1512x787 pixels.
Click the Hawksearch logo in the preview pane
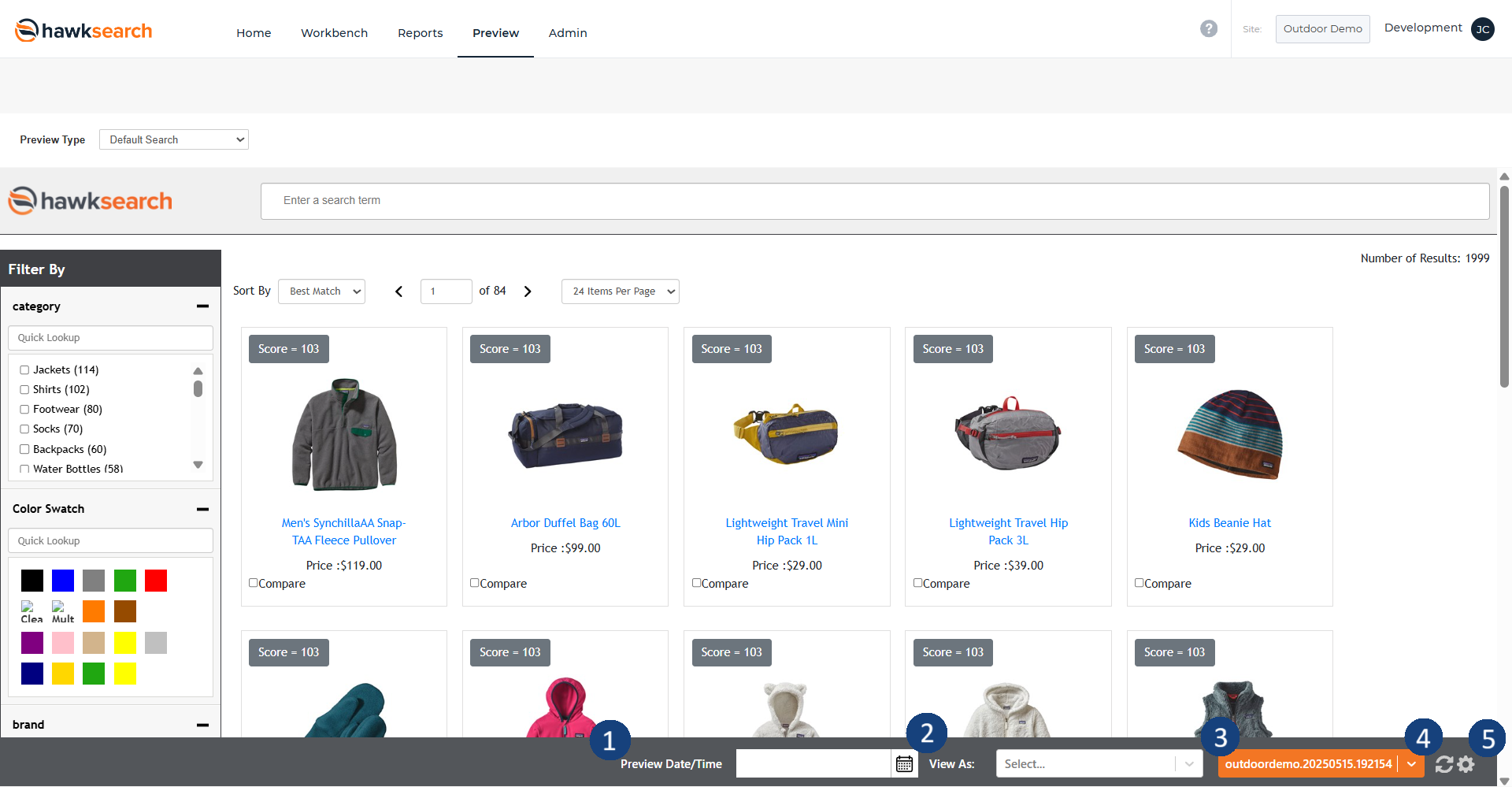pos(90,201)
